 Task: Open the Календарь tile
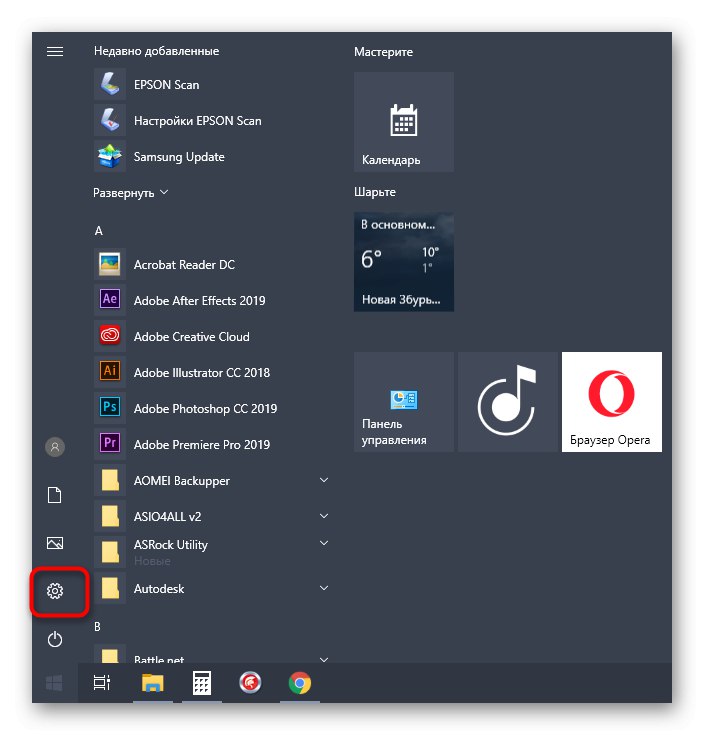pos(404,122)
